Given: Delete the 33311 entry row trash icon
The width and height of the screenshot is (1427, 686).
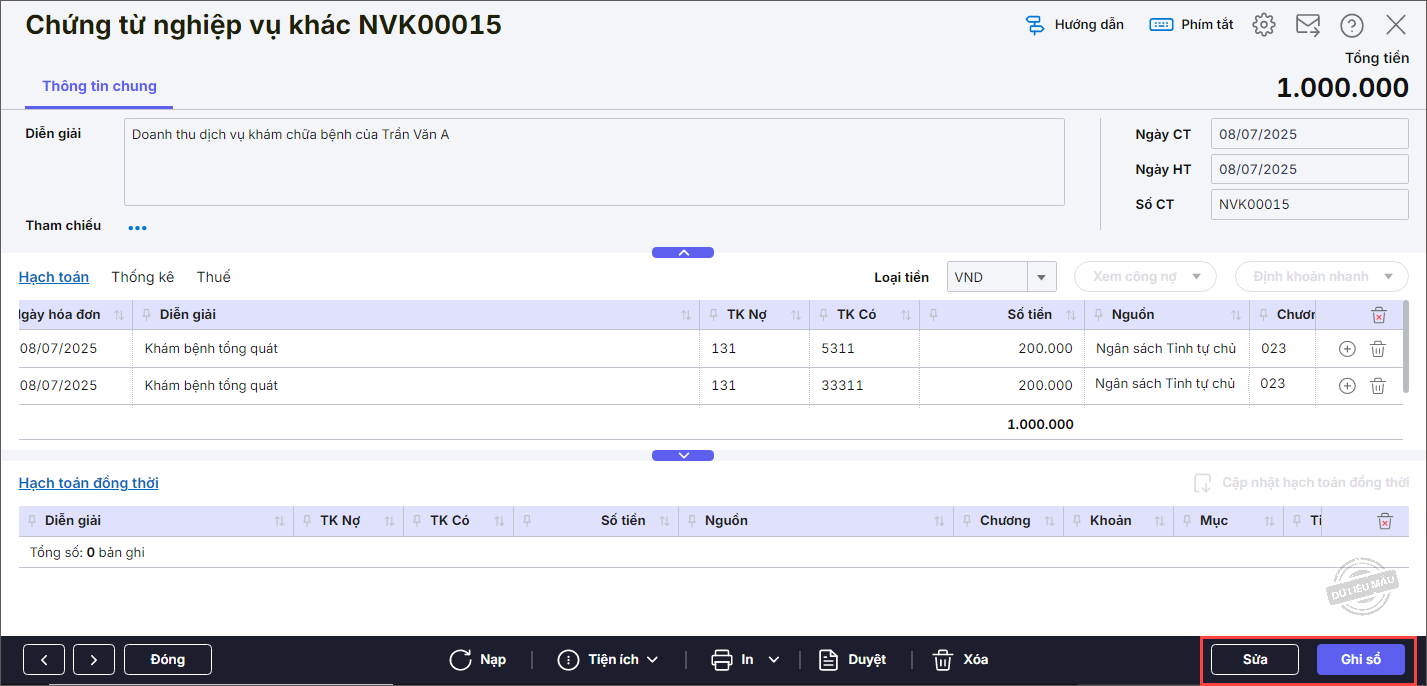Looking at the screenshot, I should [x=1378, y=386].
